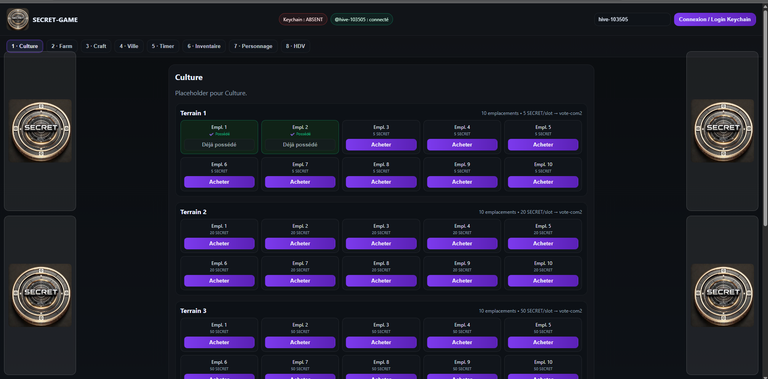Click 'Placeholder pour Culture.' text
Screen dimensions: 768x379
click(211, 93)
